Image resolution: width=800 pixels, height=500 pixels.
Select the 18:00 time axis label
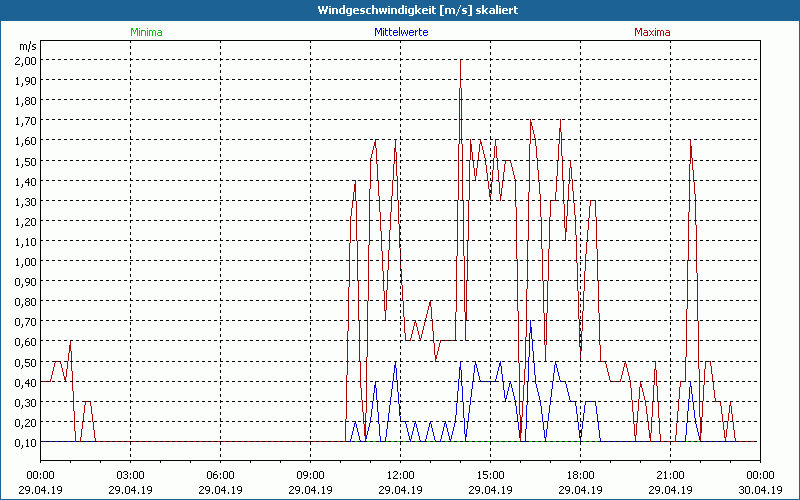tap(580, 475)
